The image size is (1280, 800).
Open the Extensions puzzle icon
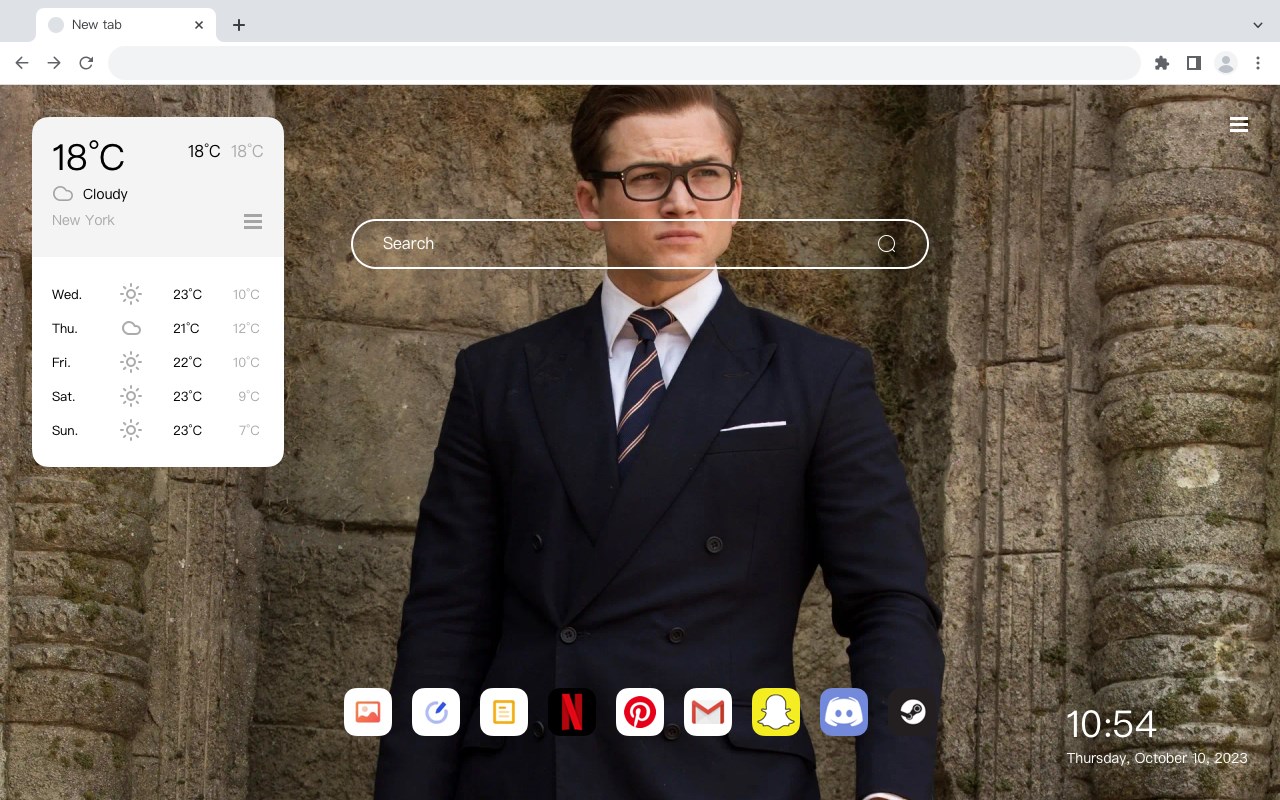pos(1161,63)
